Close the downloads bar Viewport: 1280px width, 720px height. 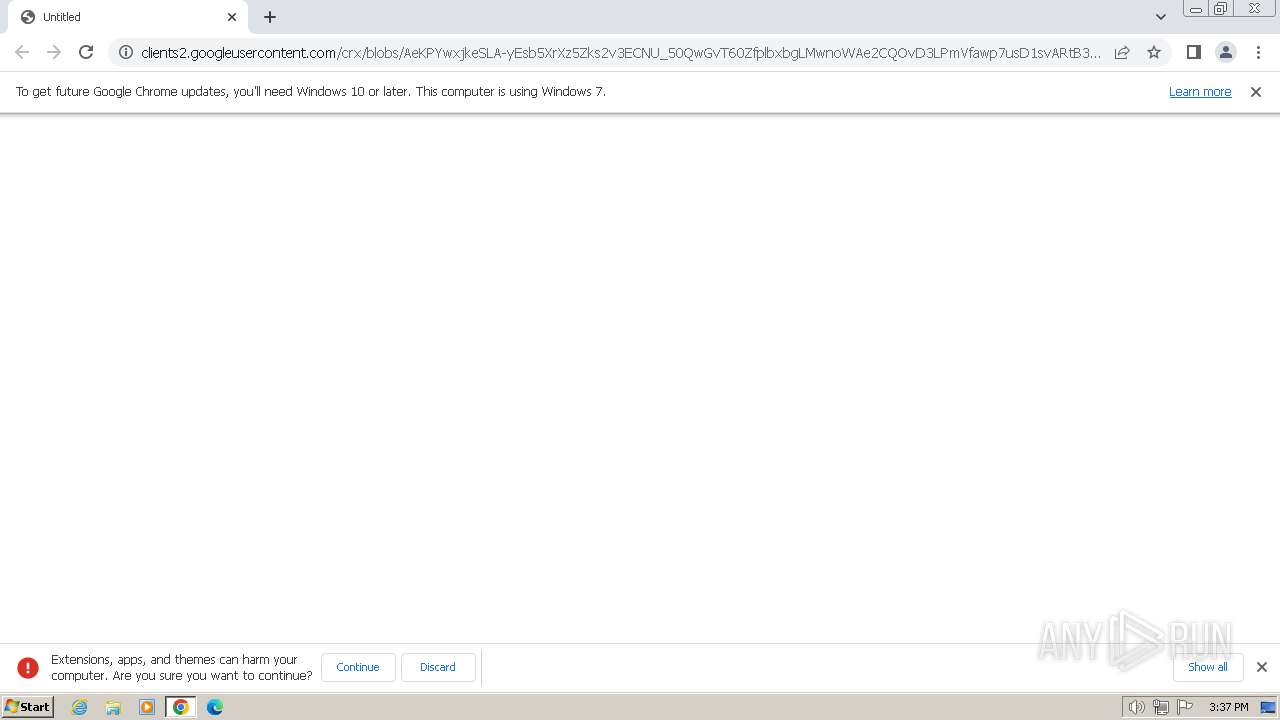tap(1262, 667)
